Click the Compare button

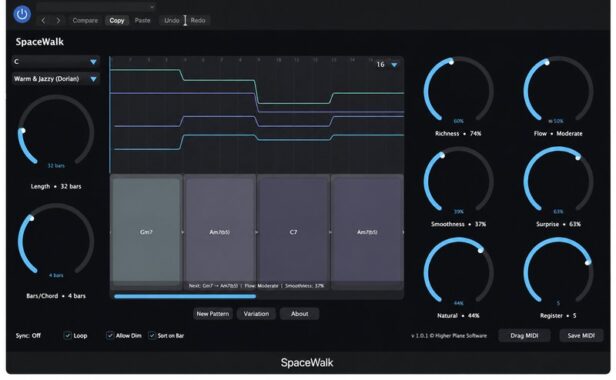pos(85,20)
